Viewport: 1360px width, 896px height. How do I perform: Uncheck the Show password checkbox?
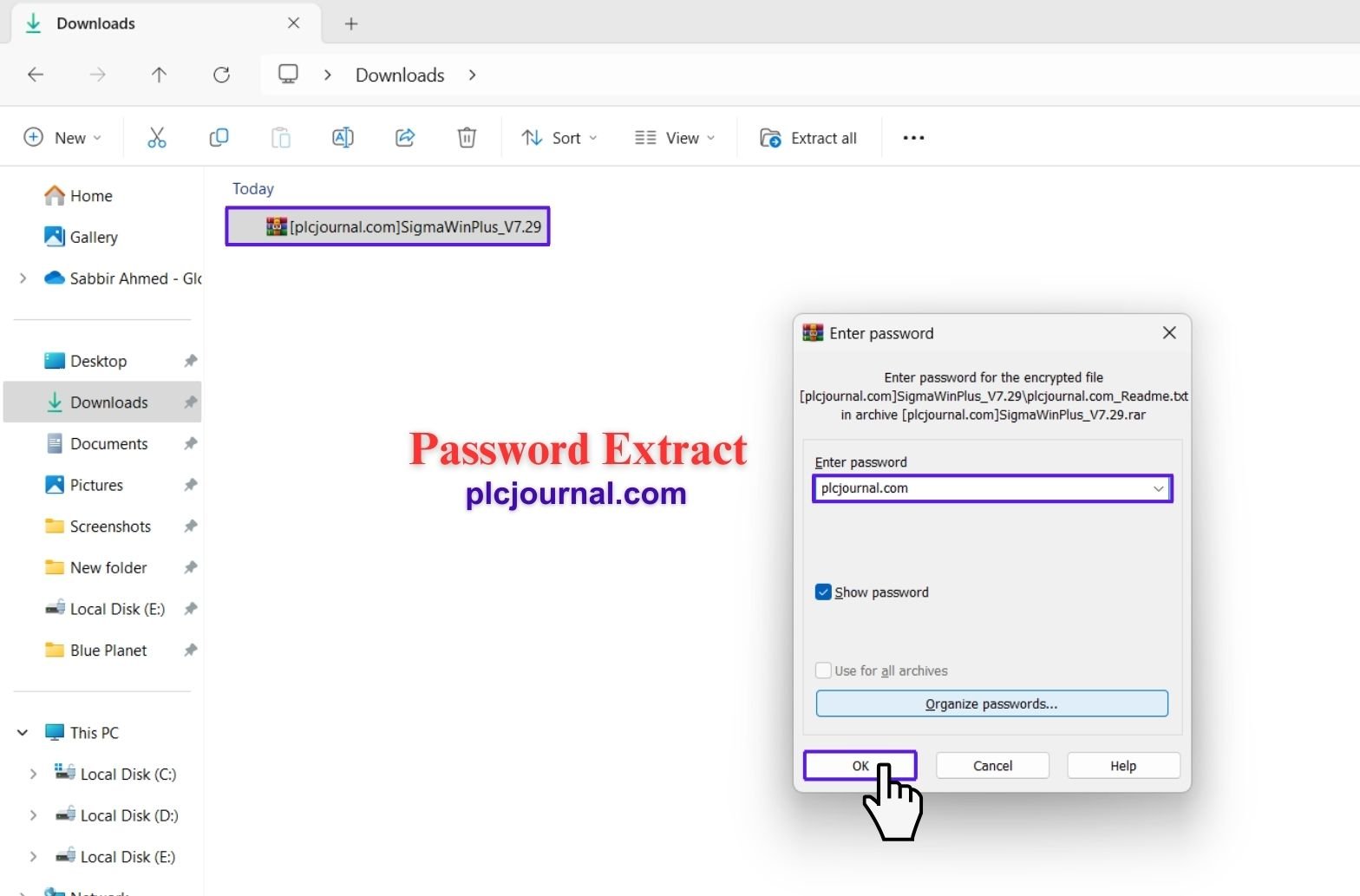(823, 592)
